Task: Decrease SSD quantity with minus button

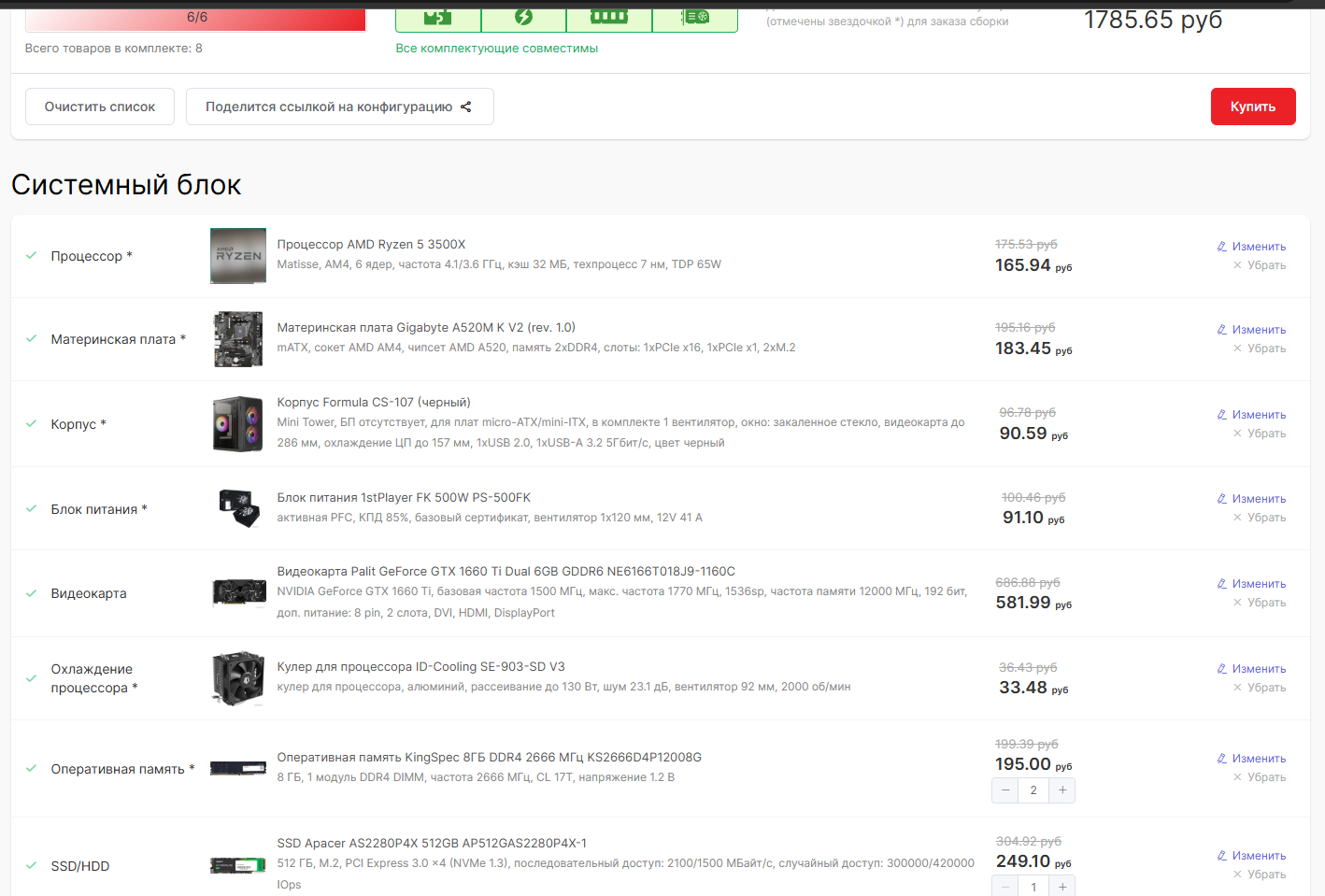Action: [1005, 887]
